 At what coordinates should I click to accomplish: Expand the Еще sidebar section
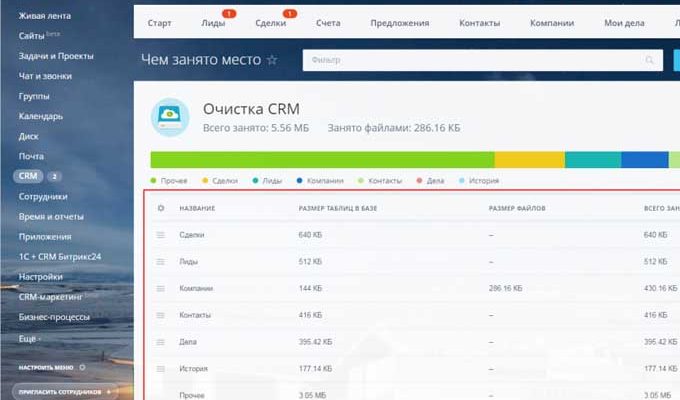(x=30, y=339)
